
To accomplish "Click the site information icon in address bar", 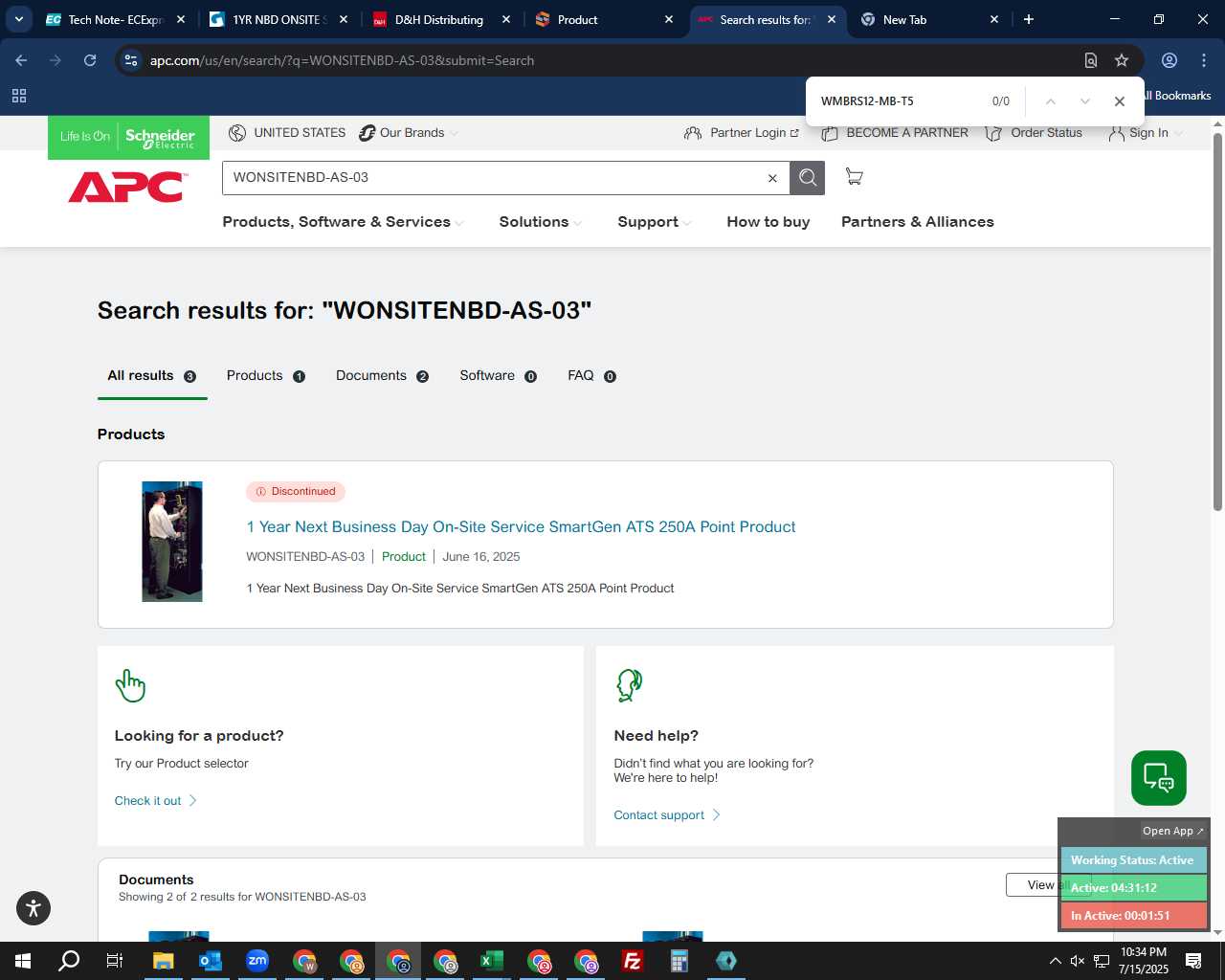I will click(x=131, y=60).
